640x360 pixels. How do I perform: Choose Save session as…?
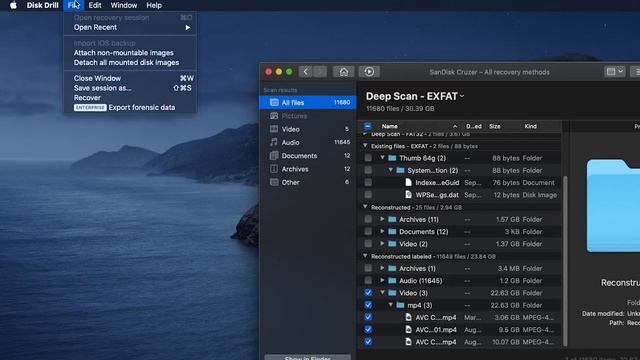pyautogui.click(x=130, y=88)
